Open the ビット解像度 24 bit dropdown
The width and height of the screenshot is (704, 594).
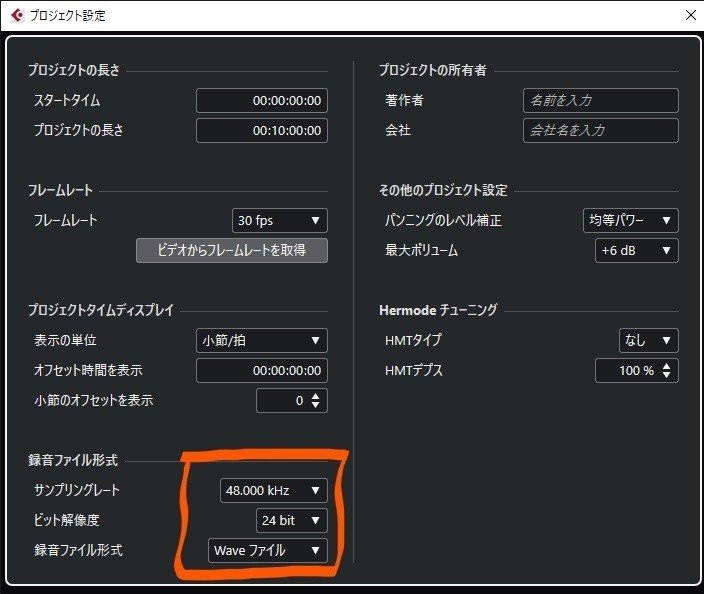(x=292, y=520)
